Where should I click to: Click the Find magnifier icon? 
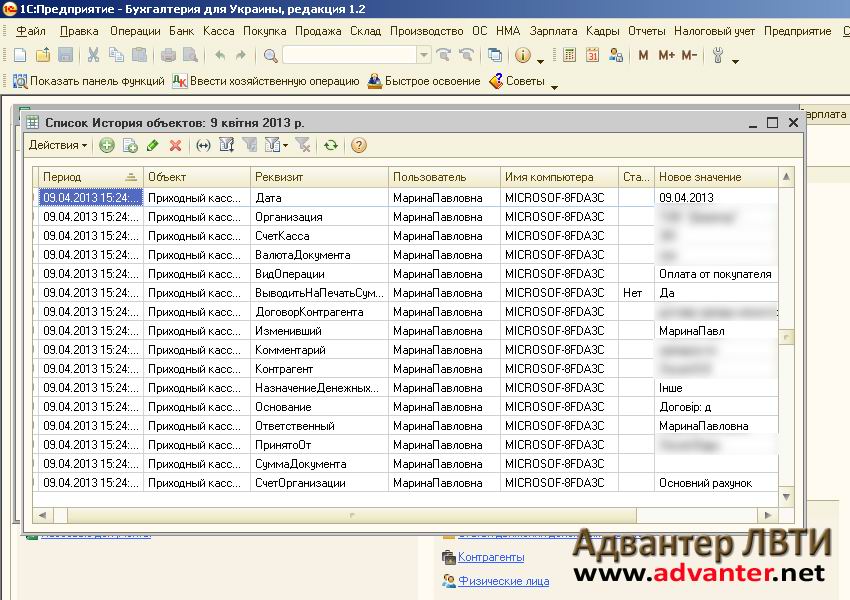270,55
